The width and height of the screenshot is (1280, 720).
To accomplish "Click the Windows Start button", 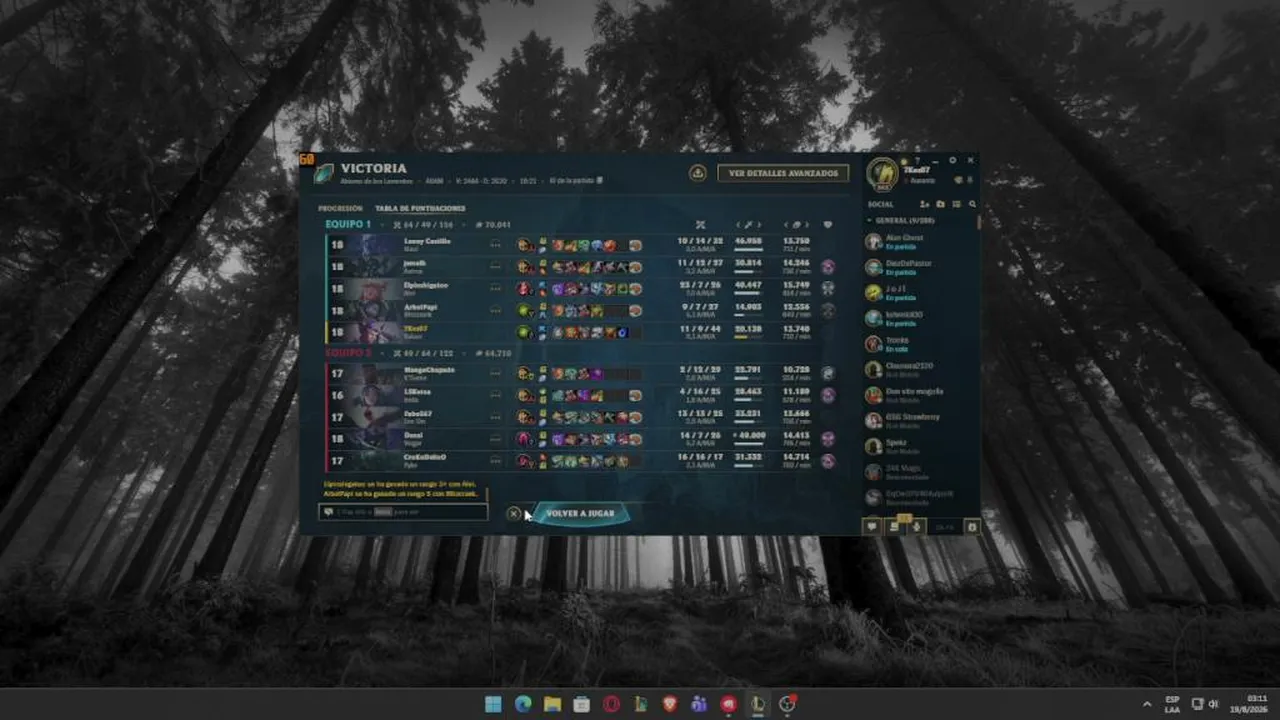I will 493,704.
